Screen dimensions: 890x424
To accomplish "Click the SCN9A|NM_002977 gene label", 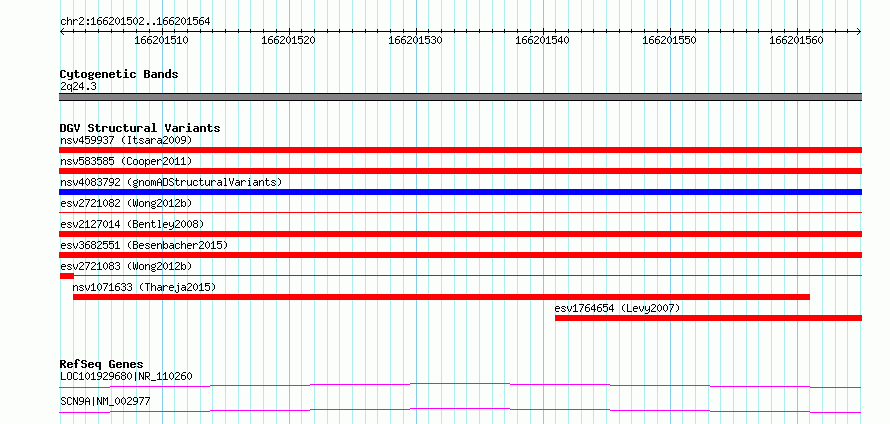I will 105,401.
